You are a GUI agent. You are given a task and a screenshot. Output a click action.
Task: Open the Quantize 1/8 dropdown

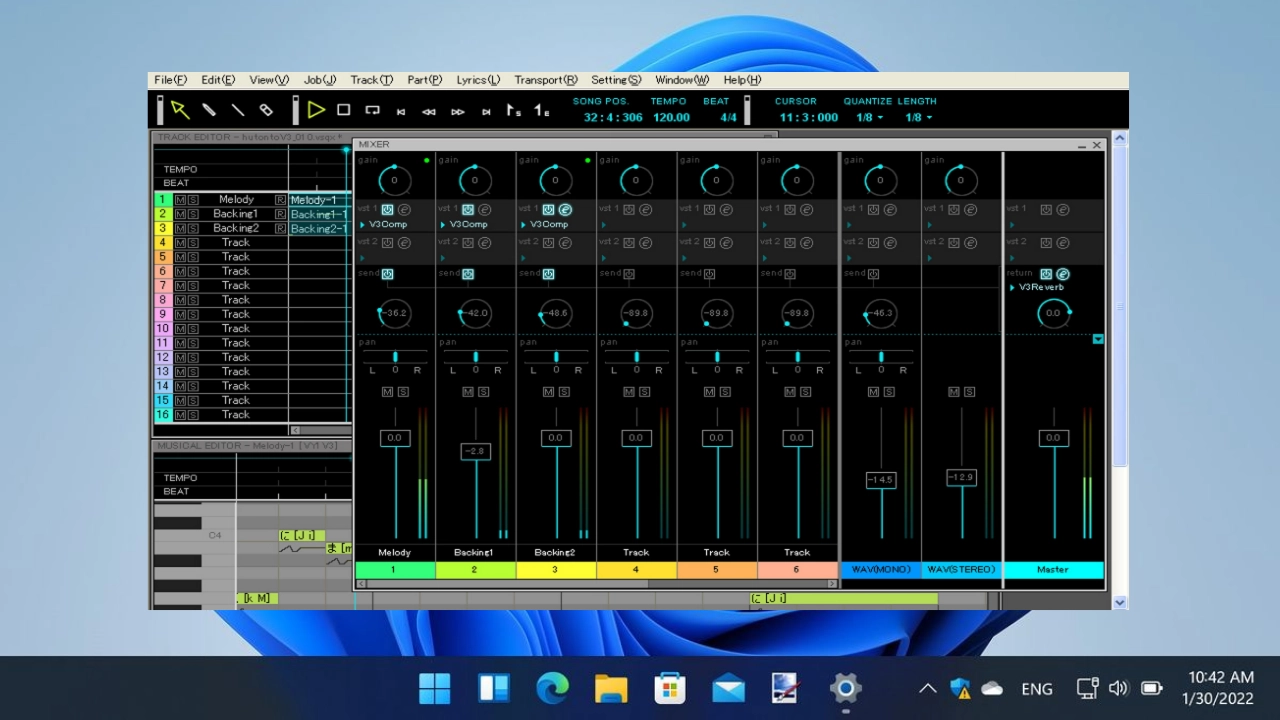[870, 118]
